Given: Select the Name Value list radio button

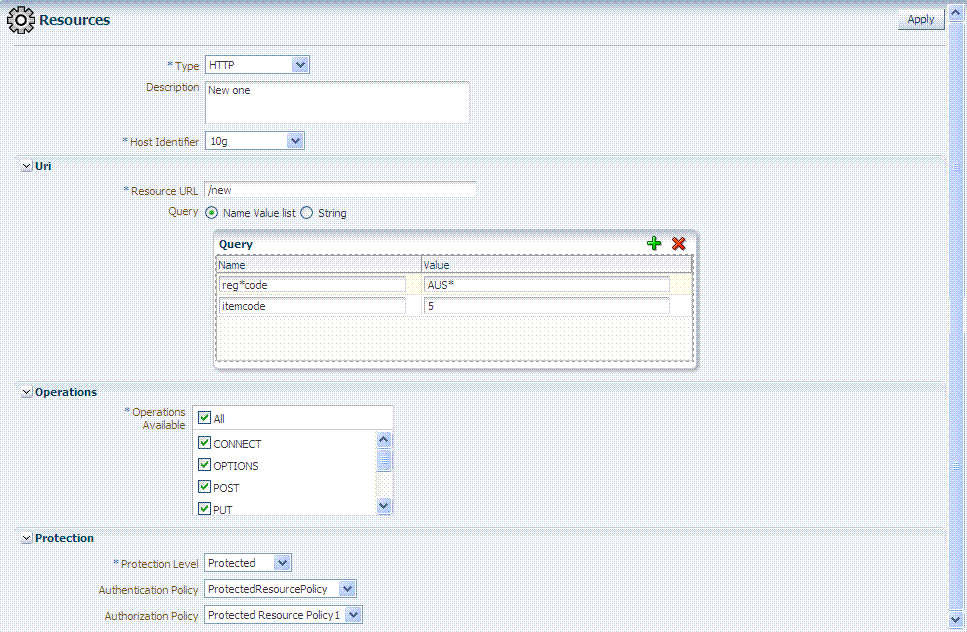Looking at the screenshot, I should pyautogui.click(x=212, y=213).
